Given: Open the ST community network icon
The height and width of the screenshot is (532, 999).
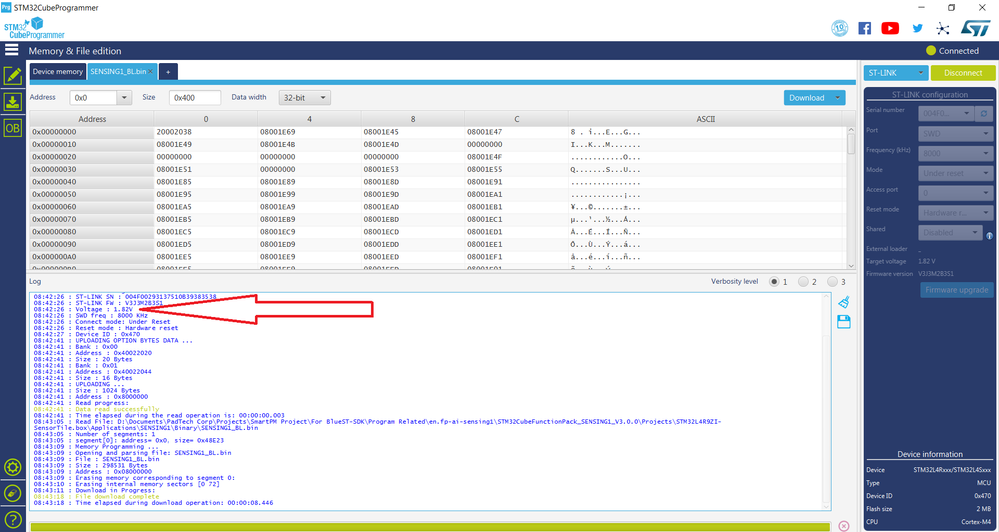Looking at the screenshot, I should (942, 28).
